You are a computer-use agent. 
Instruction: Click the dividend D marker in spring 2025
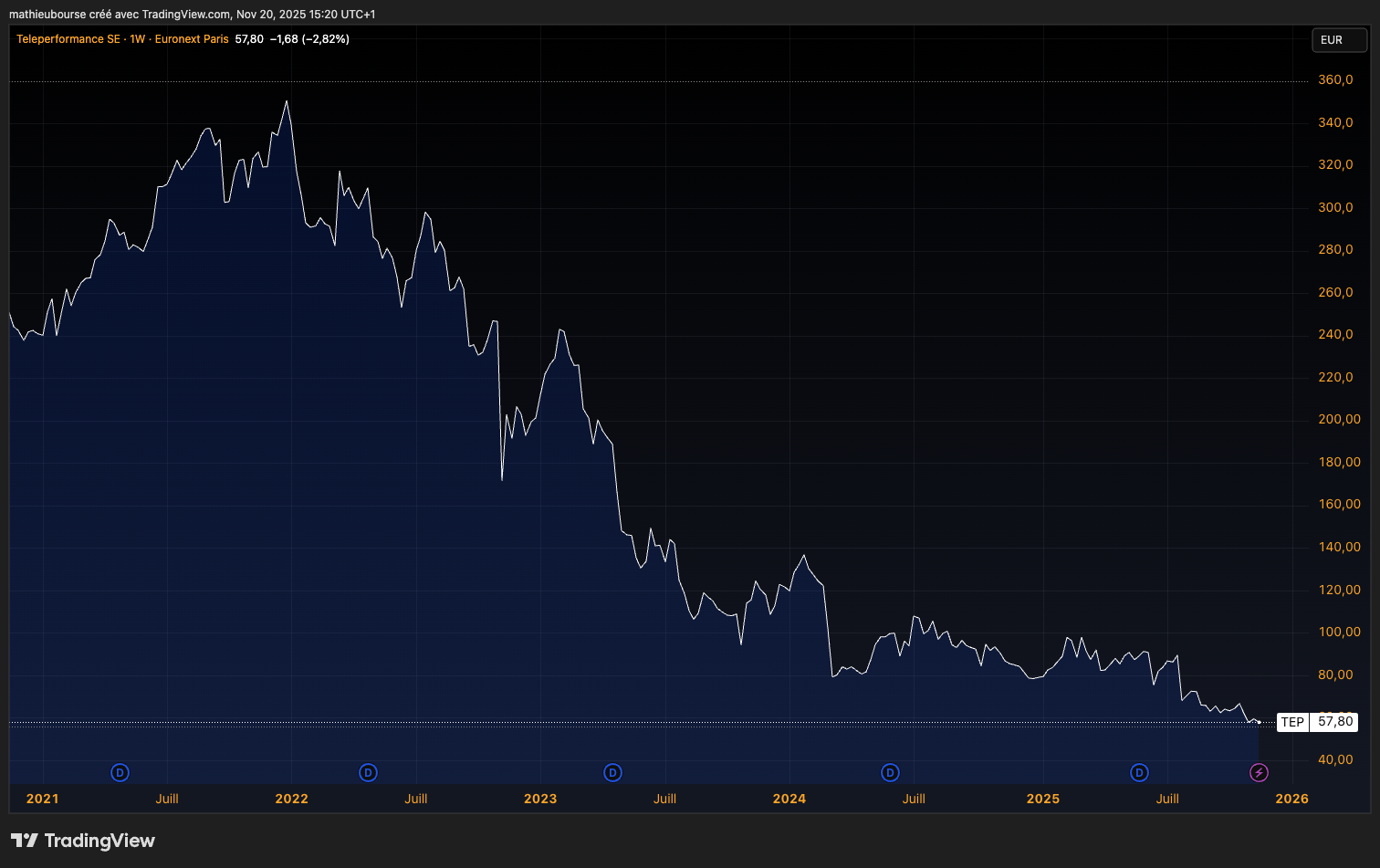coord(1139,773)
